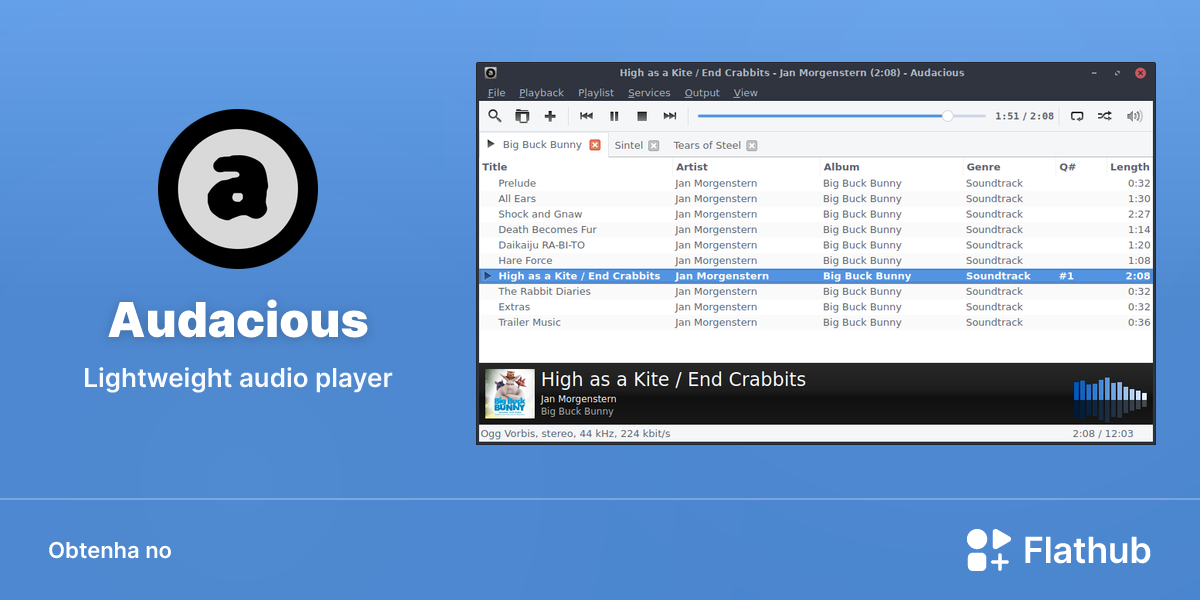Skip to the next track
Screen dimensions: 1200x600
pos(670,116)
